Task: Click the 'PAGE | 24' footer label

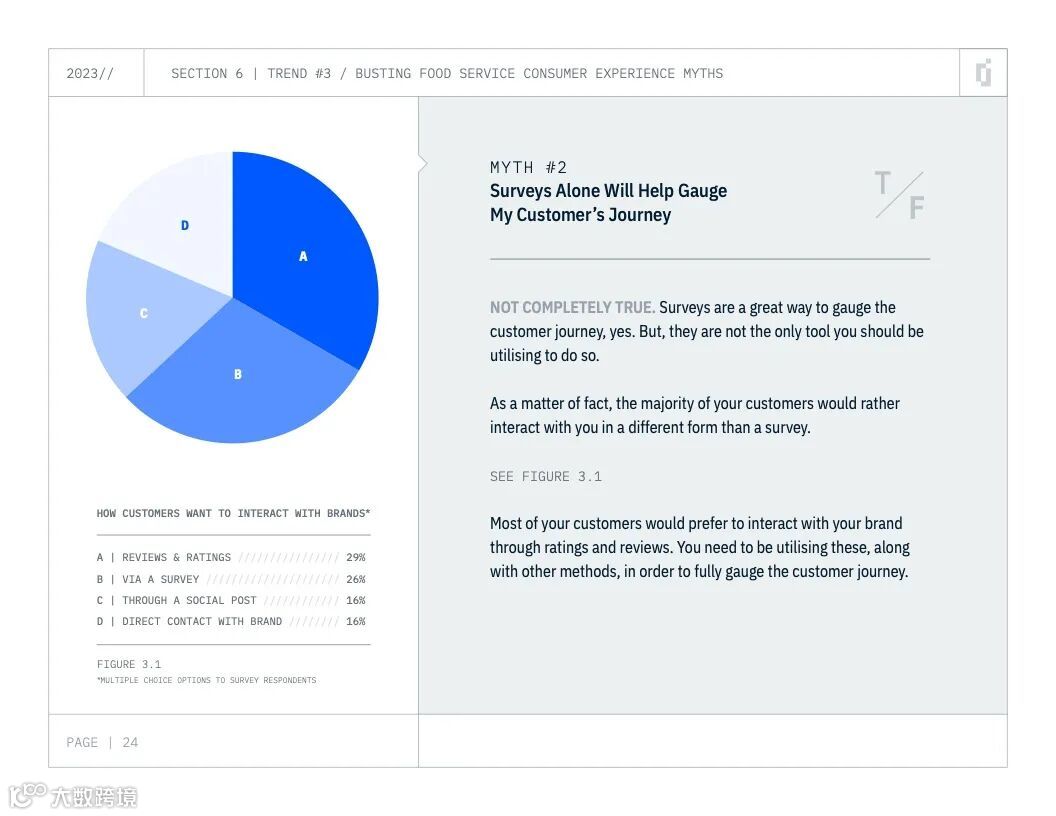Action: (x=102, y=742)
